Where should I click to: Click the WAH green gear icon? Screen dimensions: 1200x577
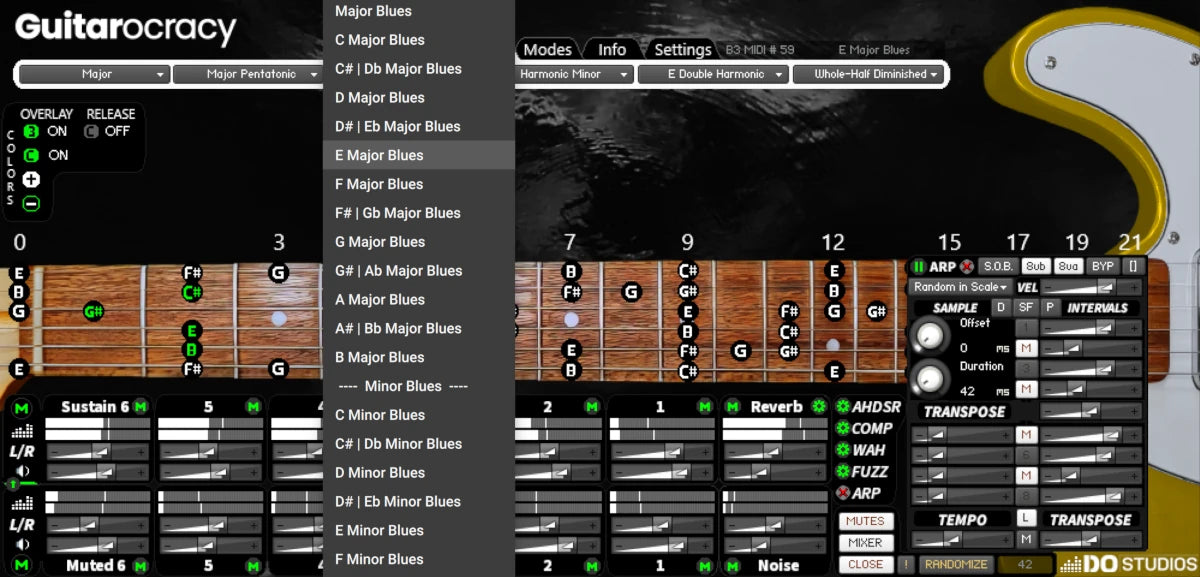pos(842,450)
